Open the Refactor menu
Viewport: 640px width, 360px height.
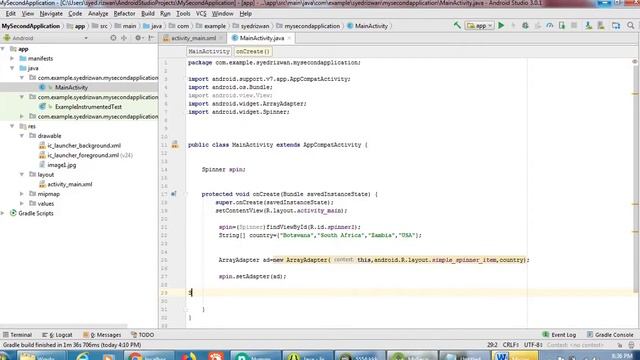point(124,13)
